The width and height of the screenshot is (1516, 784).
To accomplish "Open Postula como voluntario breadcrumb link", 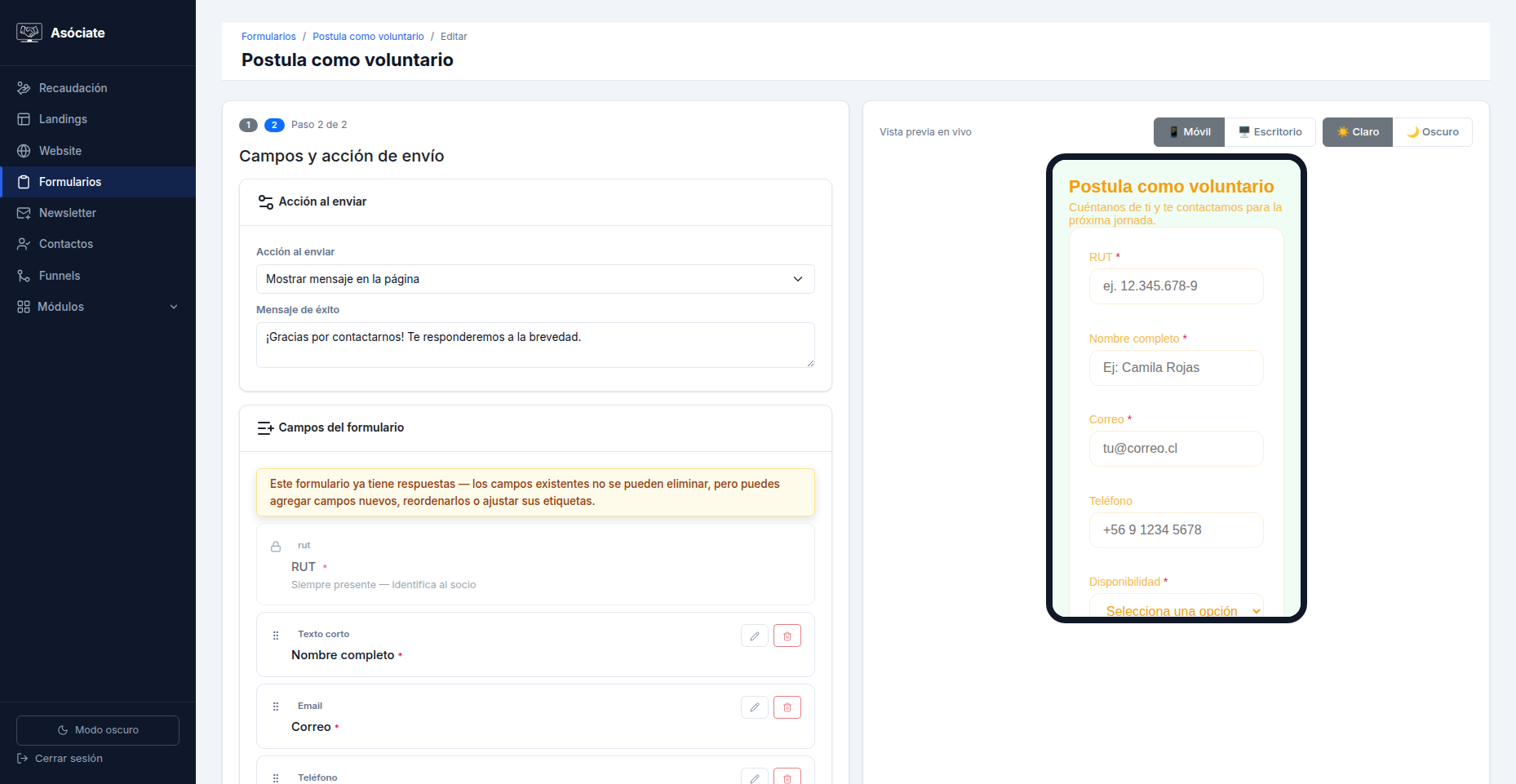I will [368, 37].
